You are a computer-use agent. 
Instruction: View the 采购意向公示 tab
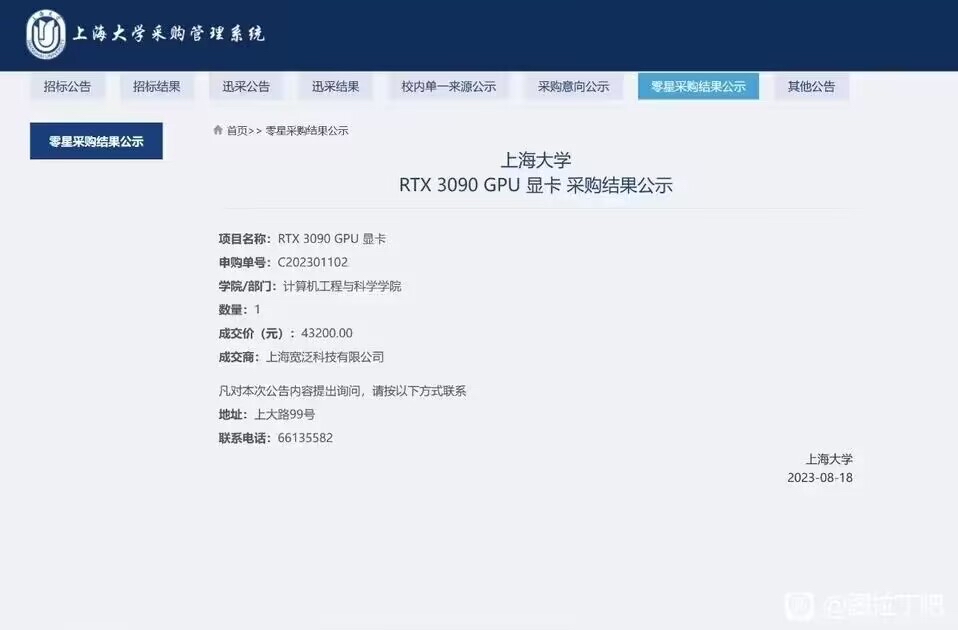tap(576, 86)
